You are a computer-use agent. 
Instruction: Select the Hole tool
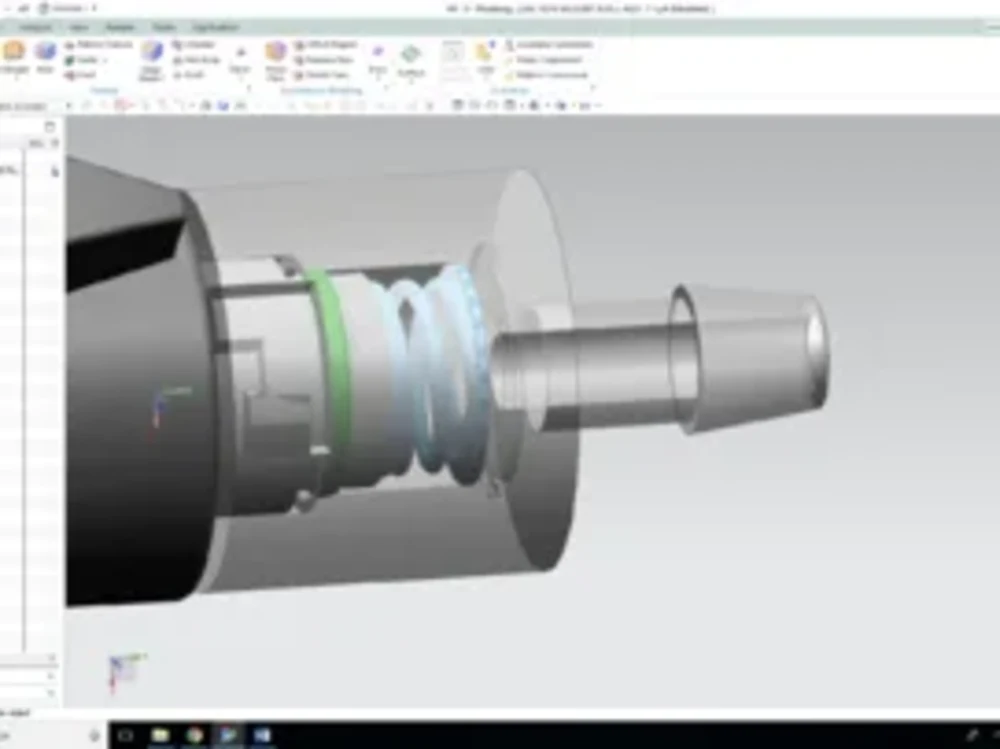point(45,57)
